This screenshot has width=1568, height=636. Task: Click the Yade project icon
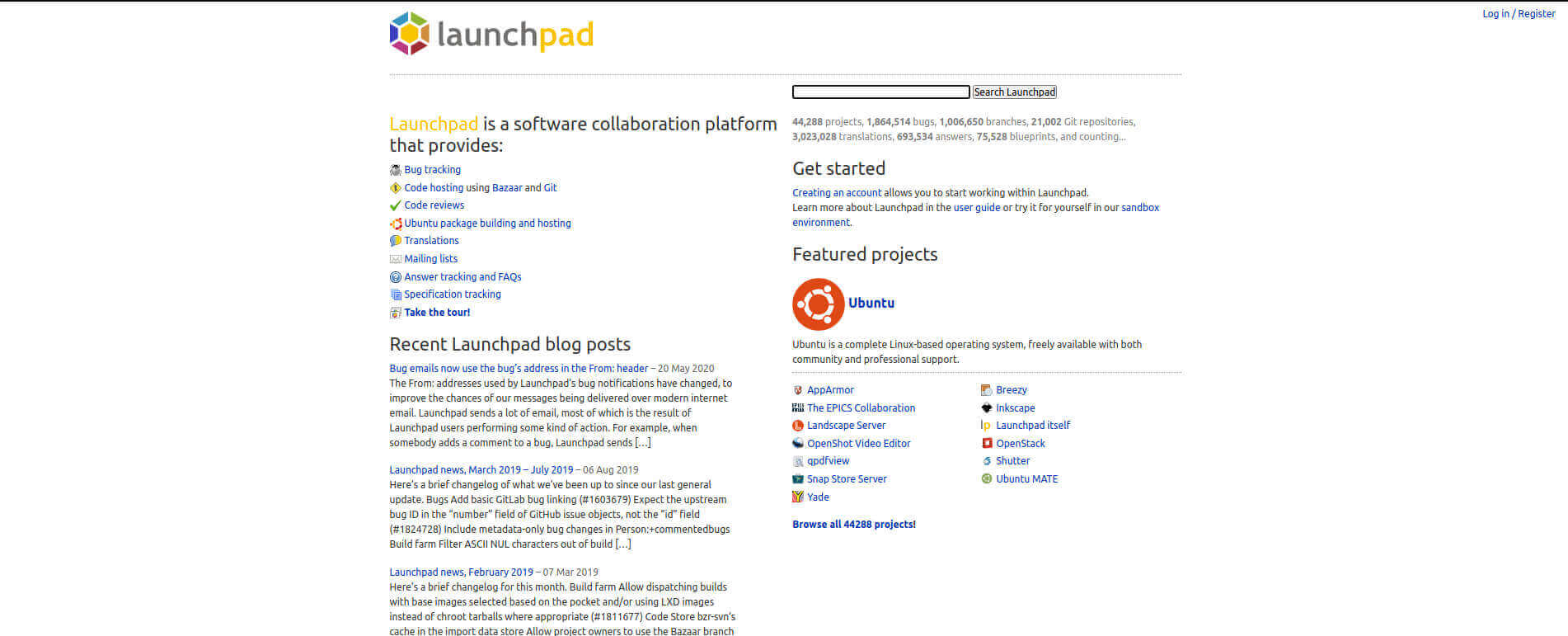click(798, 497)
